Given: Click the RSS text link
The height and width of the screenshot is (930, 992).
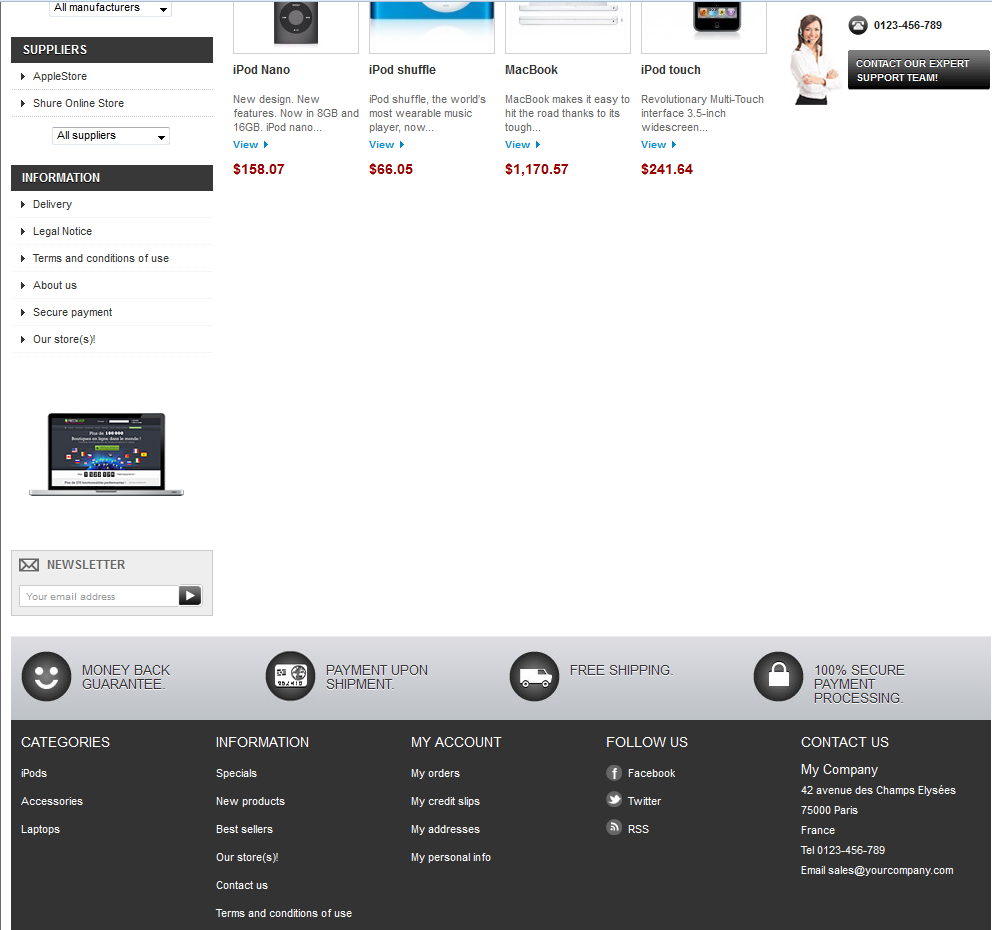Looking at the screenshot, I should tap(638, 829).
